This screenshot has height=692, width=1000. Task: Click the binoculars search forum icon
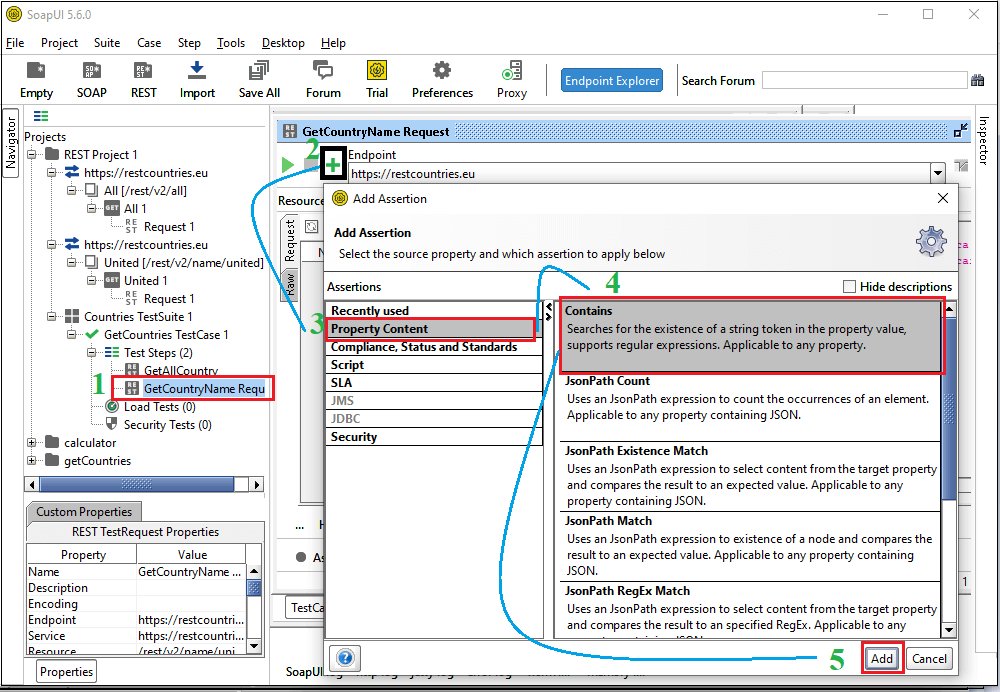coord(977,80)
